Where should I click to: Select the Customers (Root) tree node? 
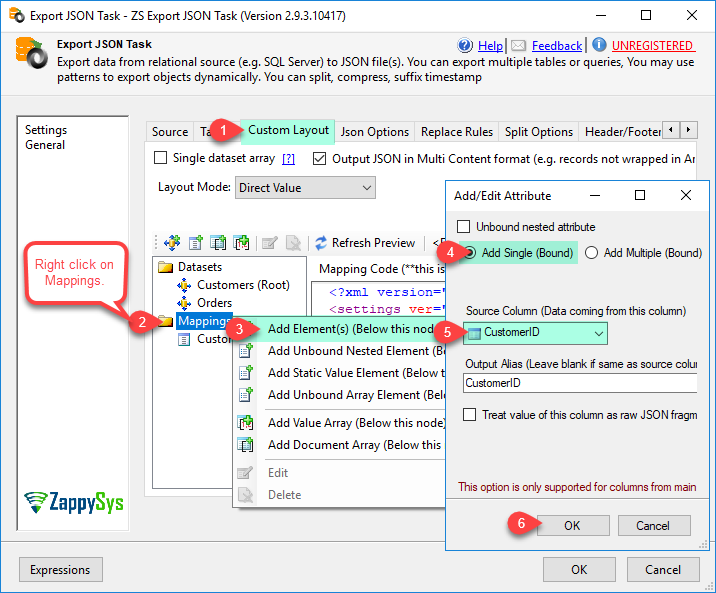tap(243, 285)
